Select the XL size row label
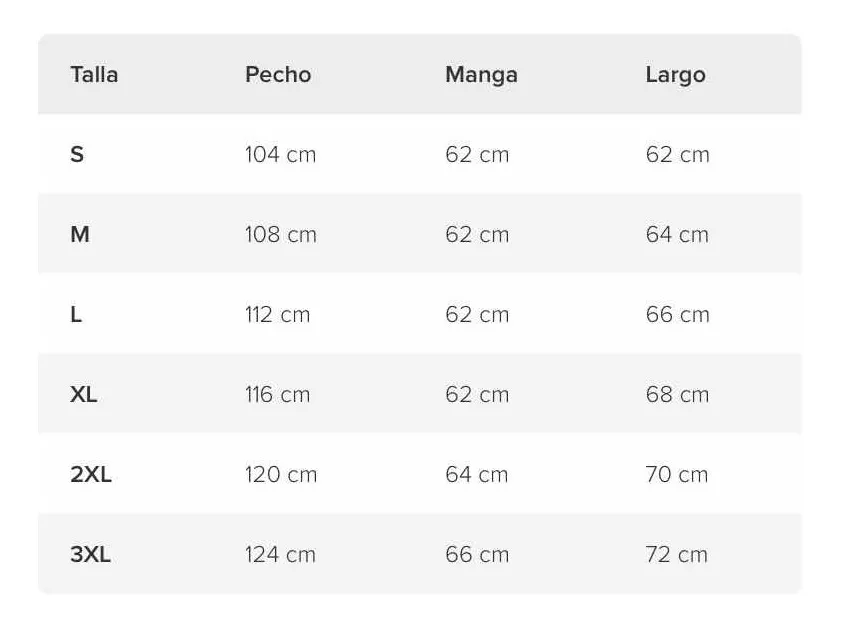Image resolution: width=844 pixels, height=624 pixels. click(x=83, y=395)
